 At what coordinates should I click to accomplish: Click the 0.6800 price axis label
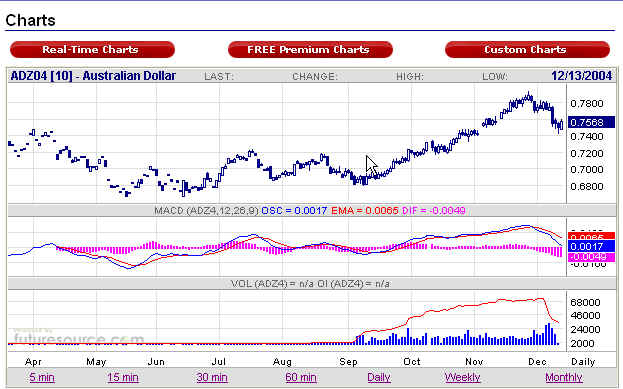[x=587, y=186]
